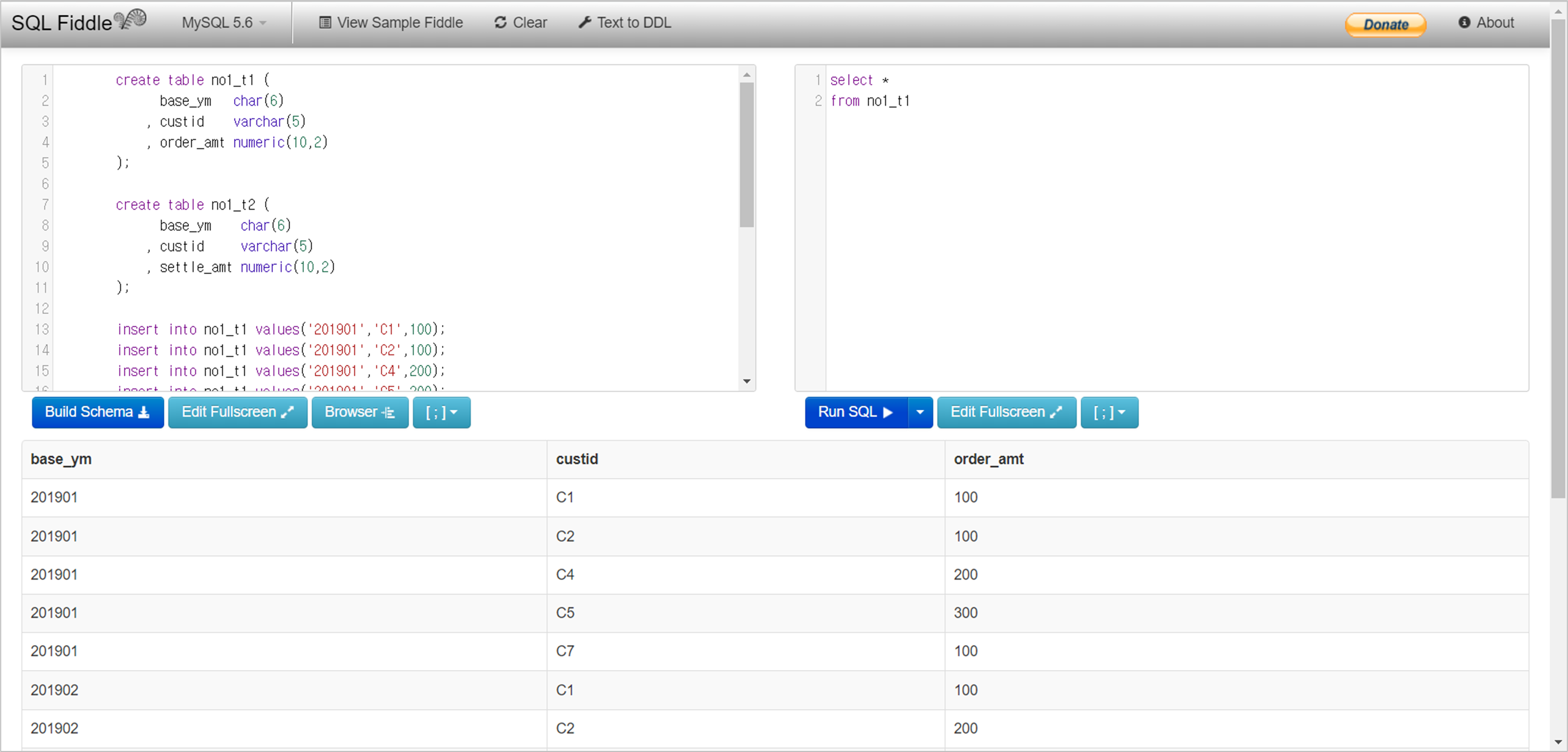1568x752 pixels.
Task: Click the Text to DDL menu item
Action: [633, 22]
